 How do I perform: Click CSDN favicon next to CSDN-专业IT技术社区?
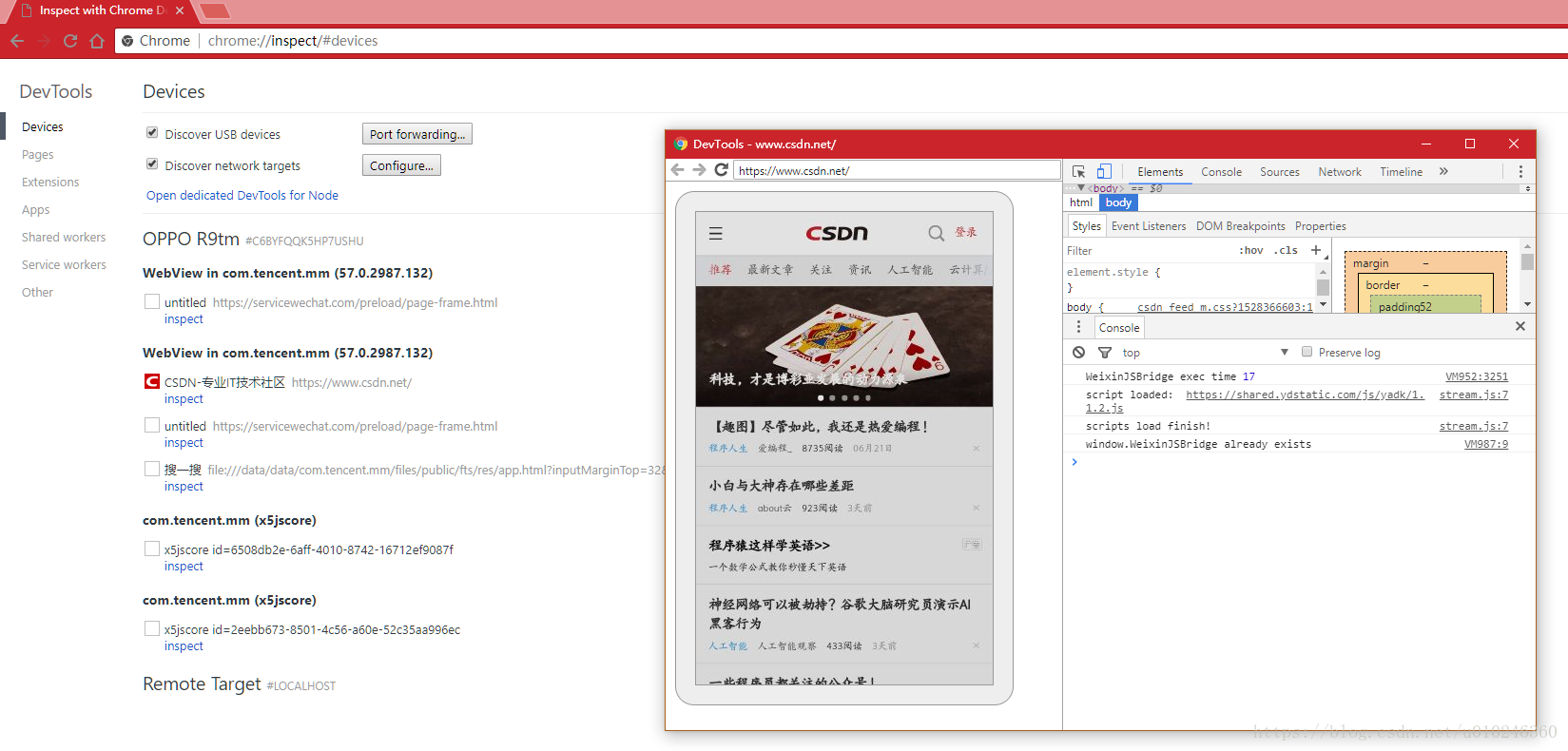click(x=152, y=381)
